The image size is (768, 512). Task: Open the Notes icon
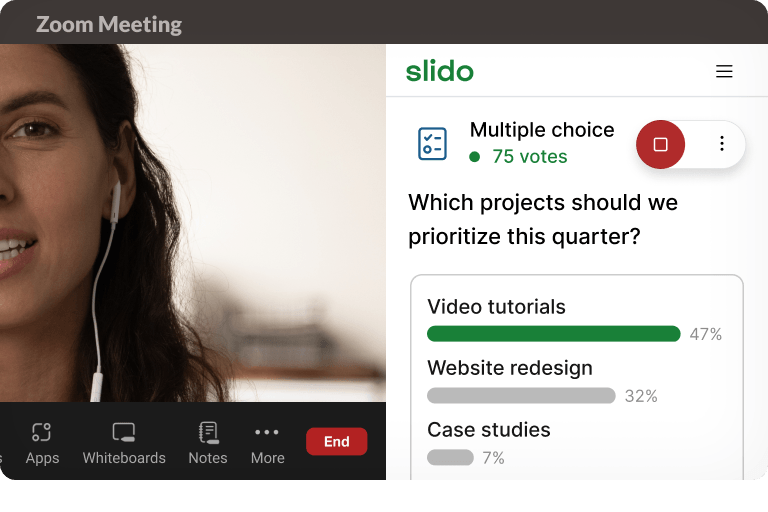point(208,433)
